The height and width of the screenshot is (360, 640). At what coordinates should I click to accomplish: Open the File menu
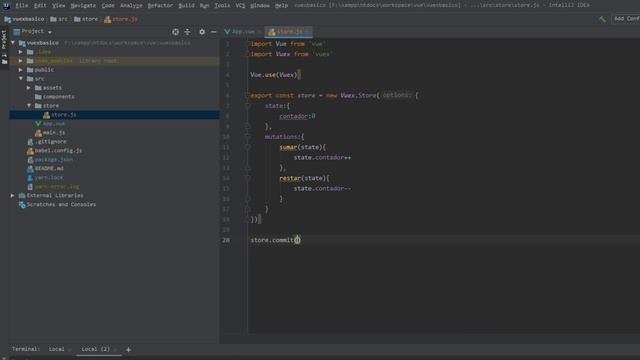coord(22,5)
